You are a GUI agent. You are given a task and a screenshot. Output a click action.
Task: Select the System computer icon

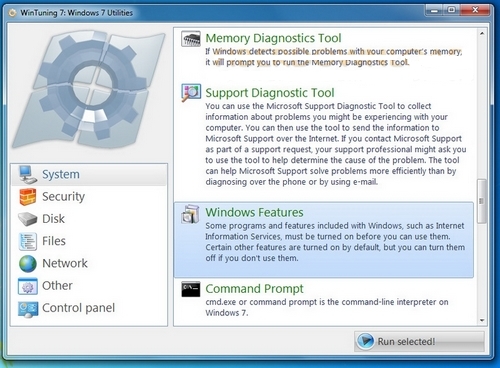pos(28,174)
